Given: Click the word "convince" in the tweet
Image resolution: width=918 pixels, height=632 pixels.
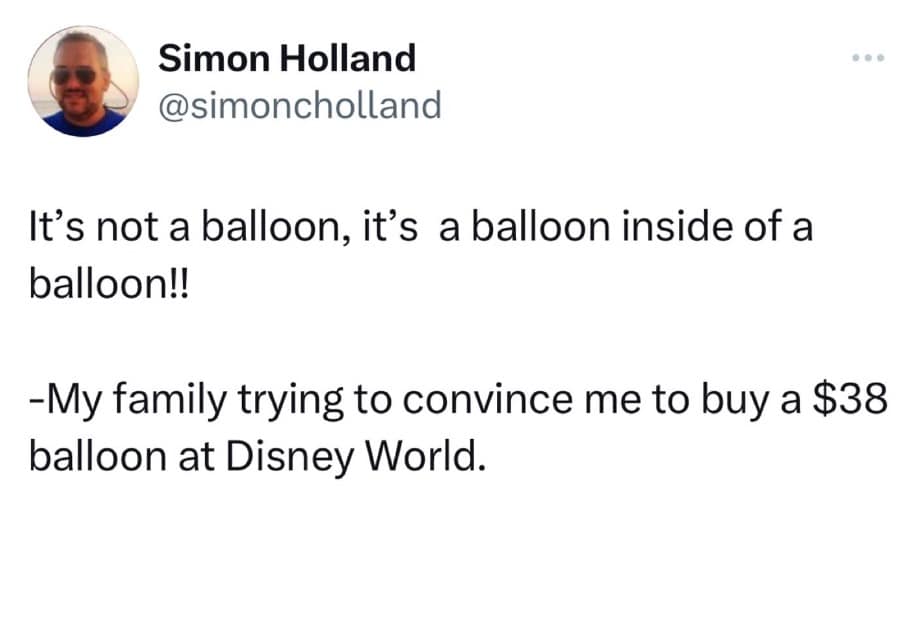Looking at the screenshot, I should tap(479, 402).
